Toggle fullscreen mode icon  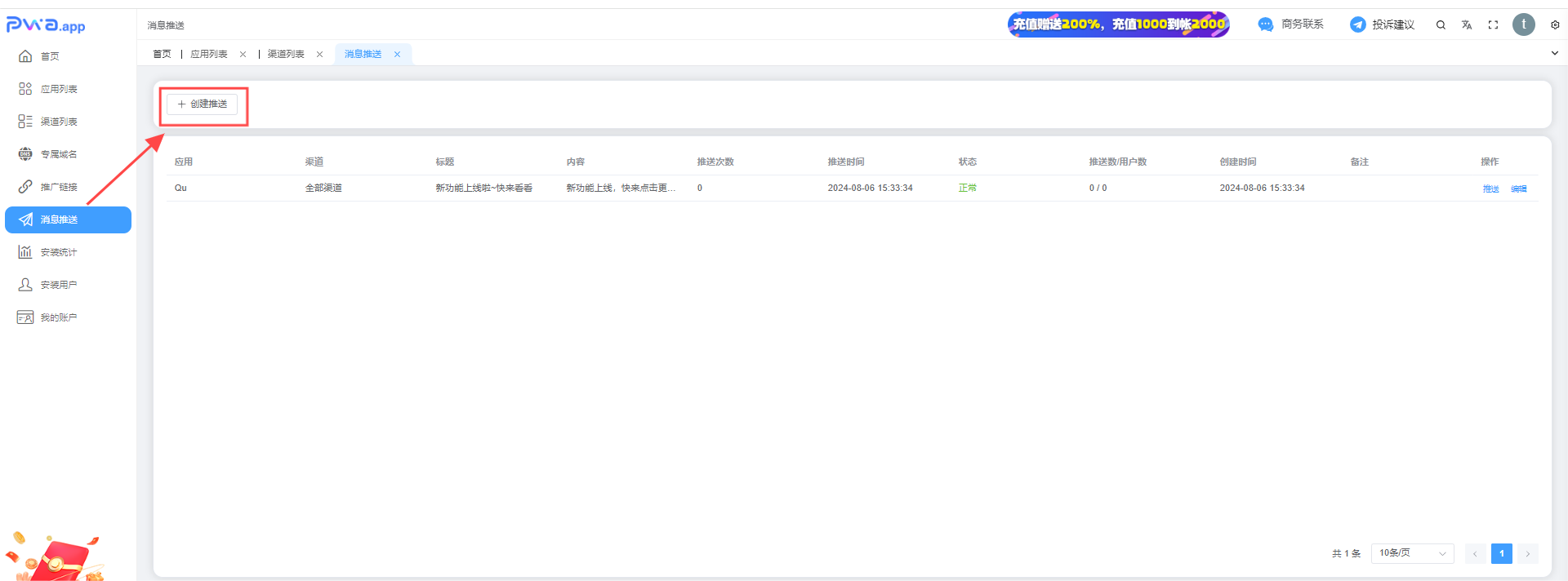[x=1493, y=25]
